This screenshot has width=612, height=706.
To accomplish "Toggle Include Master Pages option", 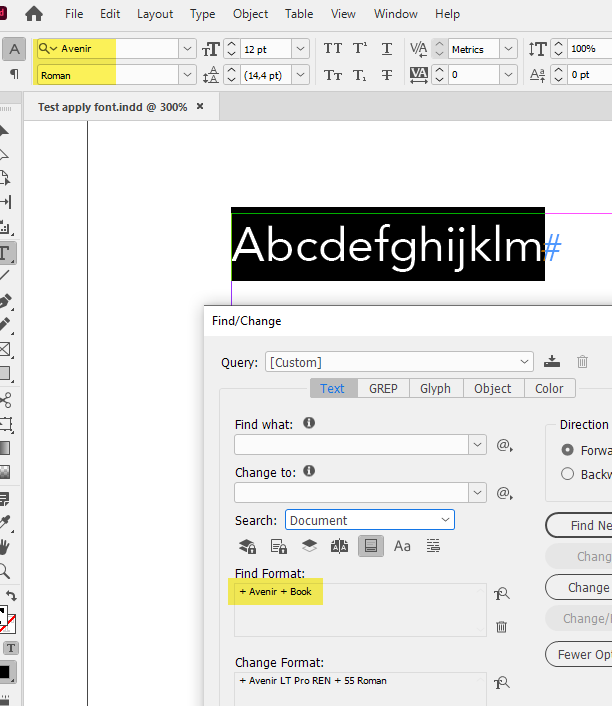I will click(x=339, y=546).
